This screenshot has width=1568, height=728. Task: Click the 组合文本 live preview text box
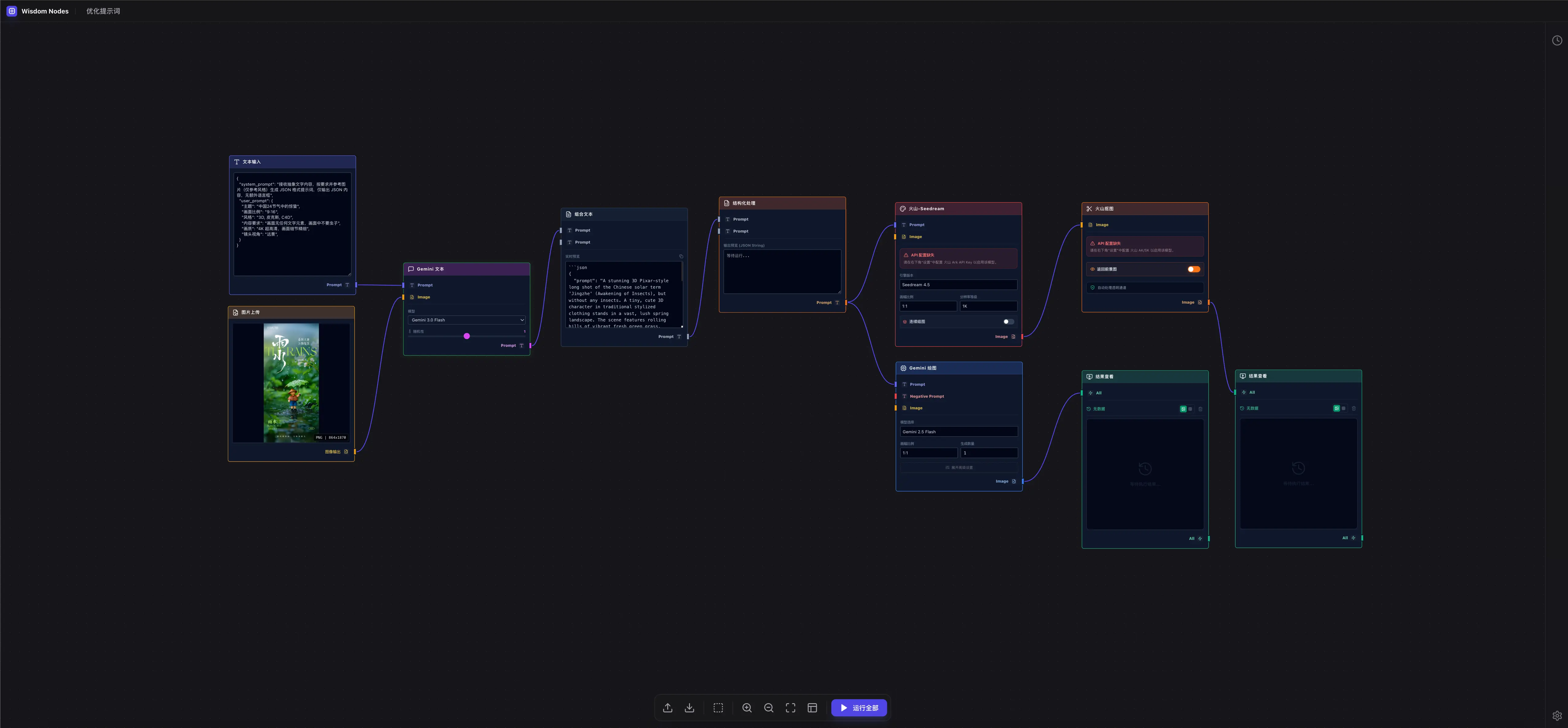point(624,295)
